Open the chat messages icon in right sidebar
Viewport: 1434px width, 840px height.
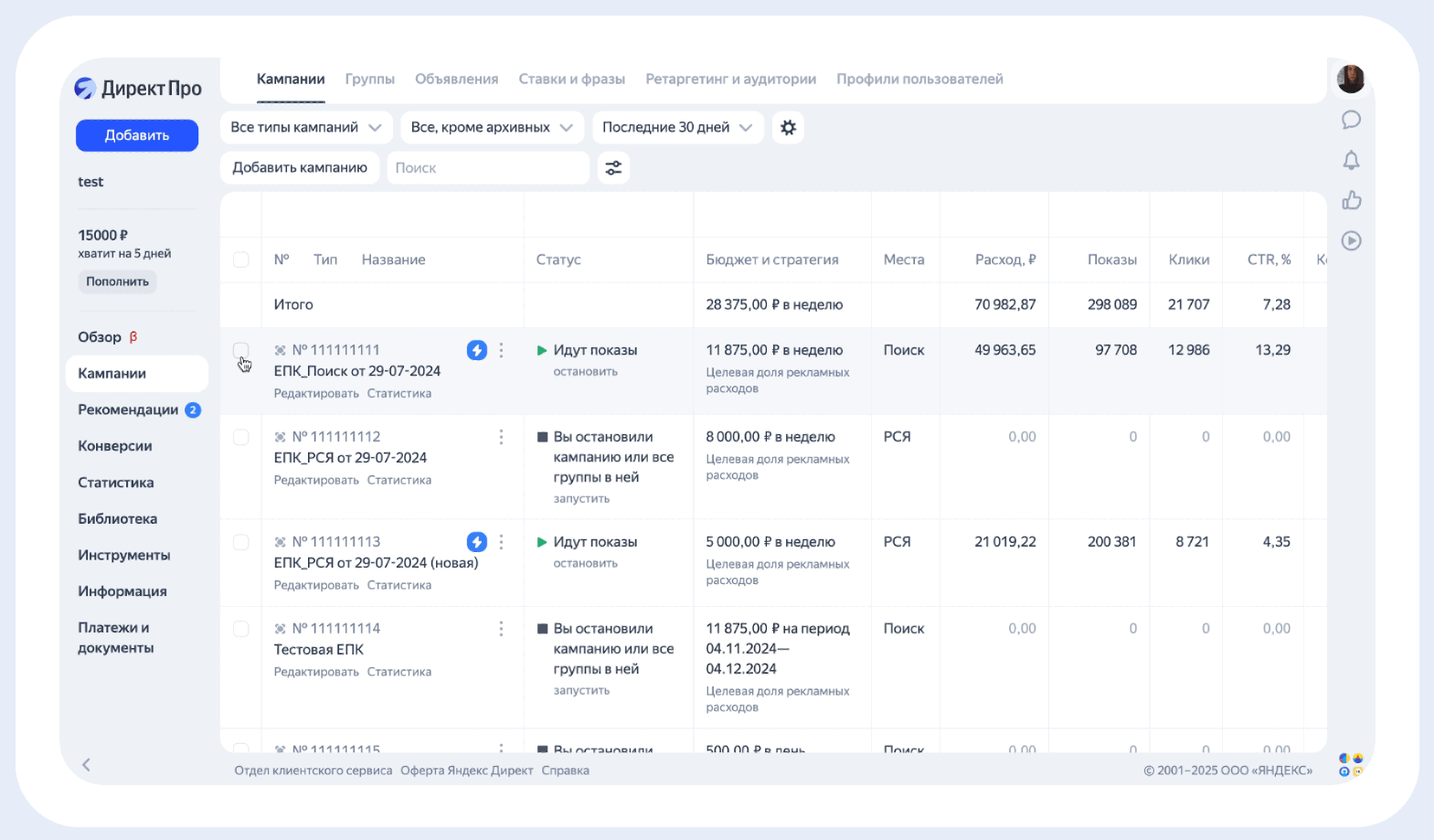(x=1351, y=120)
